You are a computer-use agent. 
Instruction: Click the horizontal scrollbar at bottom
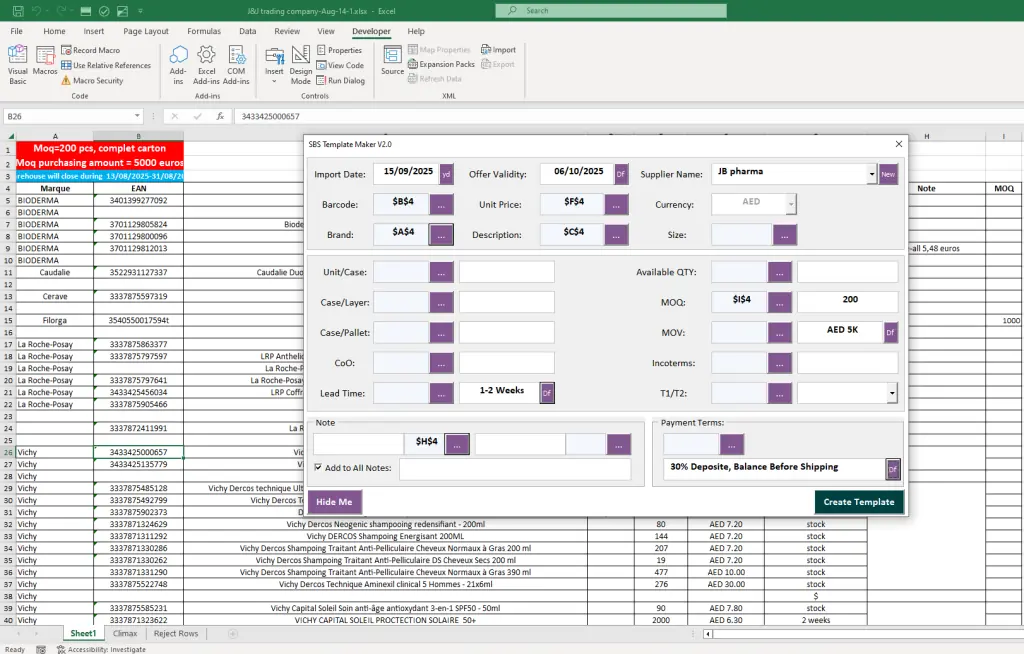860,634
